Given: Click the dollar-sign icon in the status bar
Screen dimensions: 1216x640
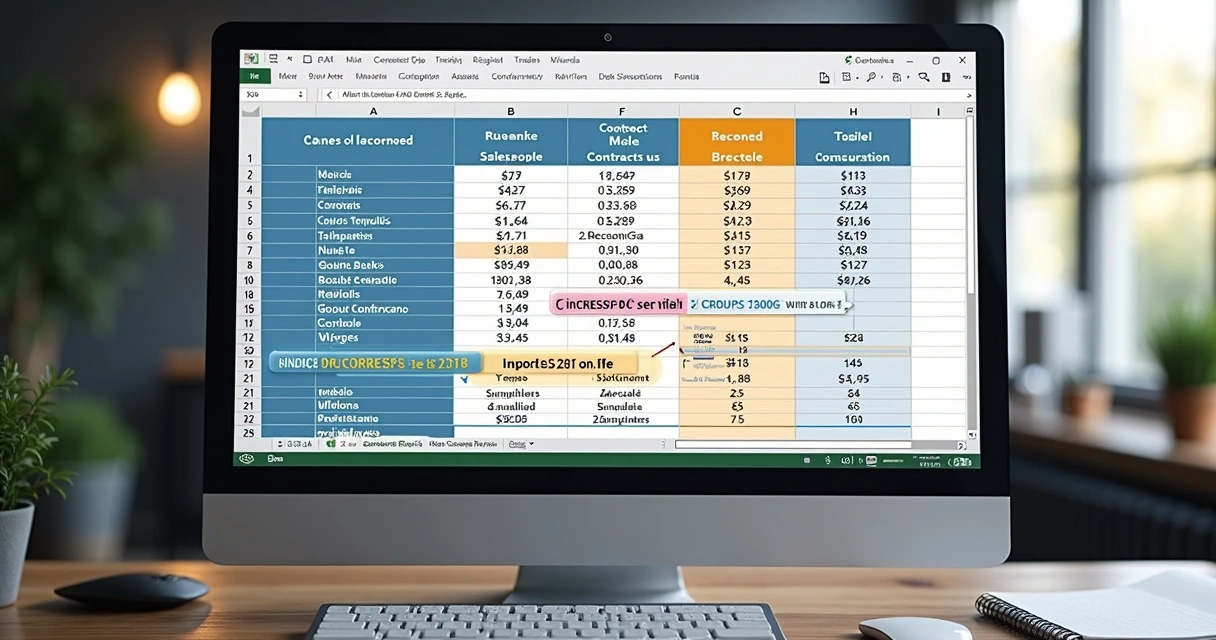Looking at the screenshot, I should [827, 459].
